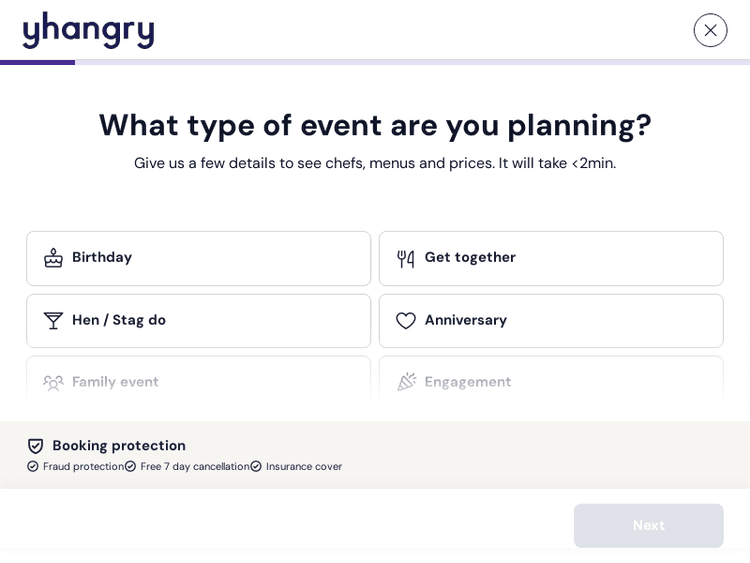Click the Insurance cover checkmark icon
750x563 pixels.
coord(256,467)
